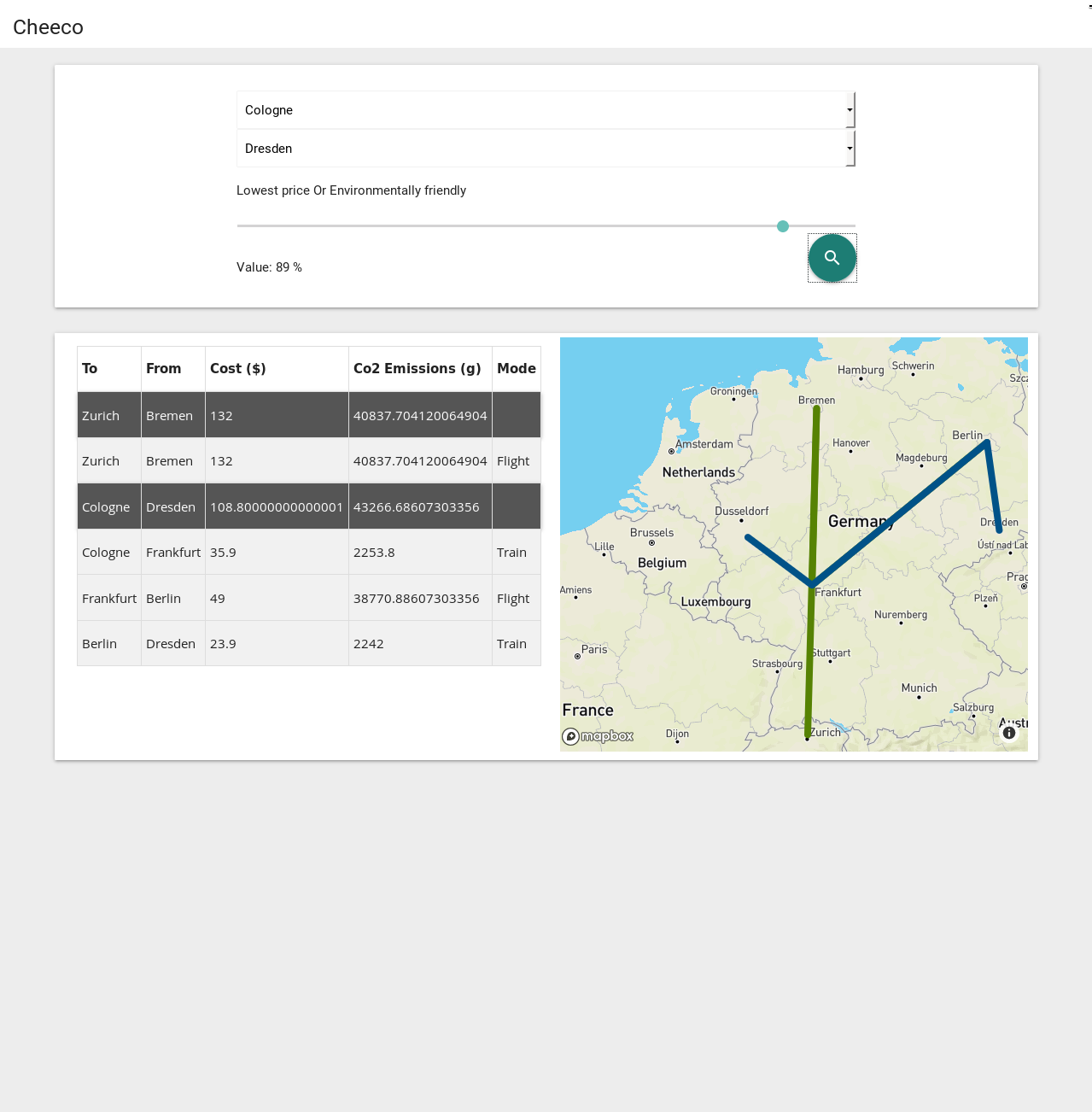Viewport: 1092px width, 1112px height.
Task: Click the Cheeco app title
Action: pyautogui.click(x=49, y=27)
